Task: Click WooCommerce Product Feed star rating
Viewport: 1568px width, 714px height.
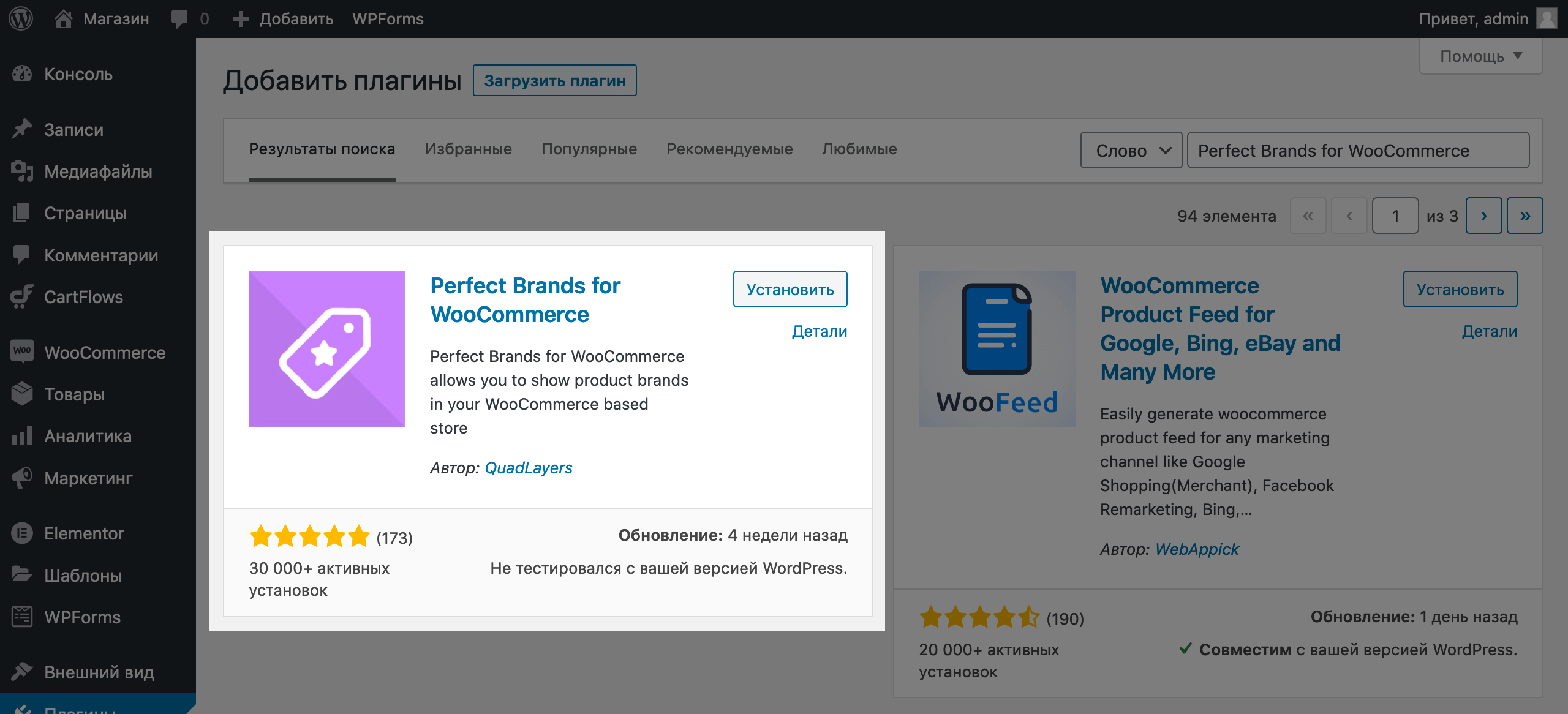Action: tap(980, 617)
